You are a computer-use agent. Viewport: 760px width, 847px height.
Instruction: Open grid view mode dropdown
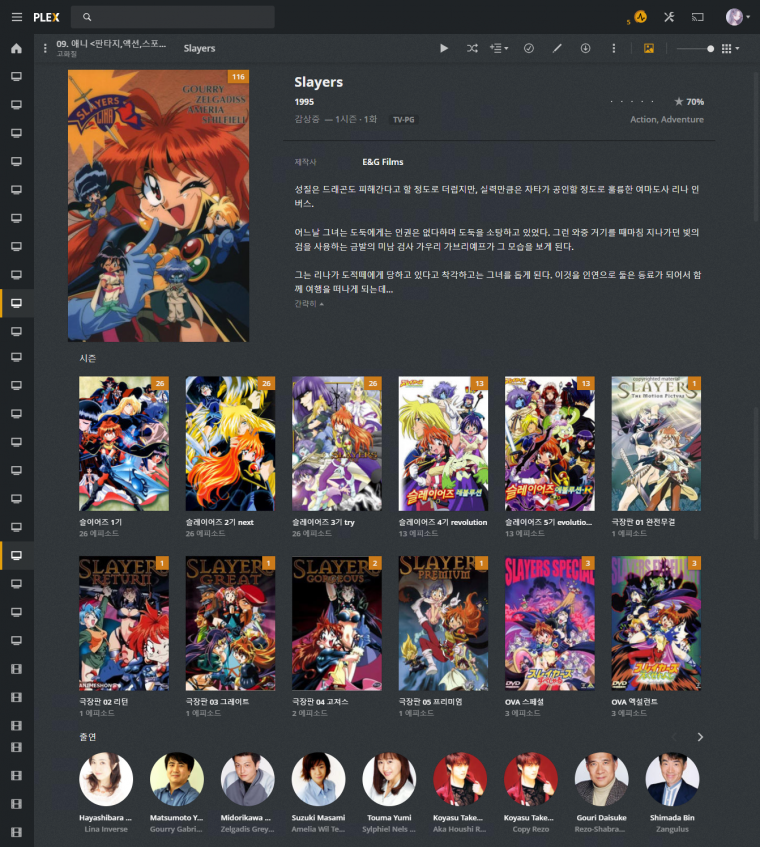tap(730, 49)
